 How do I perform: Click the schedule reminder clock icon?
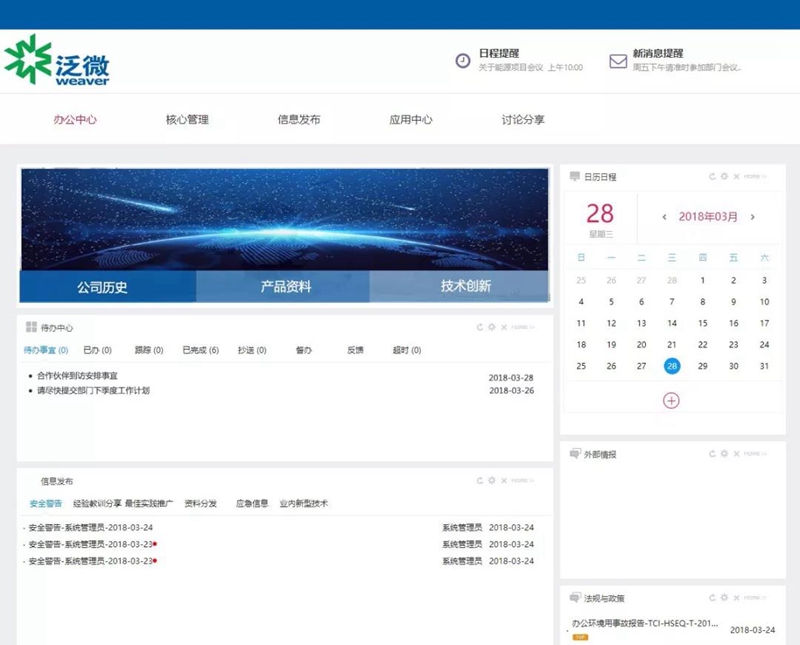tap(463, 61)
